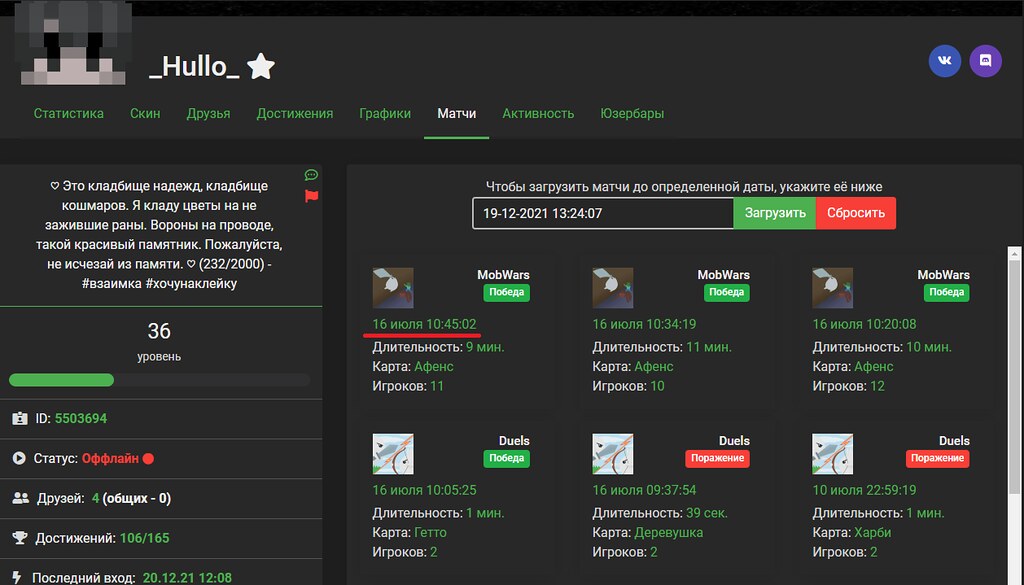Screen dimensions: 1024x585
Task: Open the Достижения tab
Action: click(x=295, y=113)
